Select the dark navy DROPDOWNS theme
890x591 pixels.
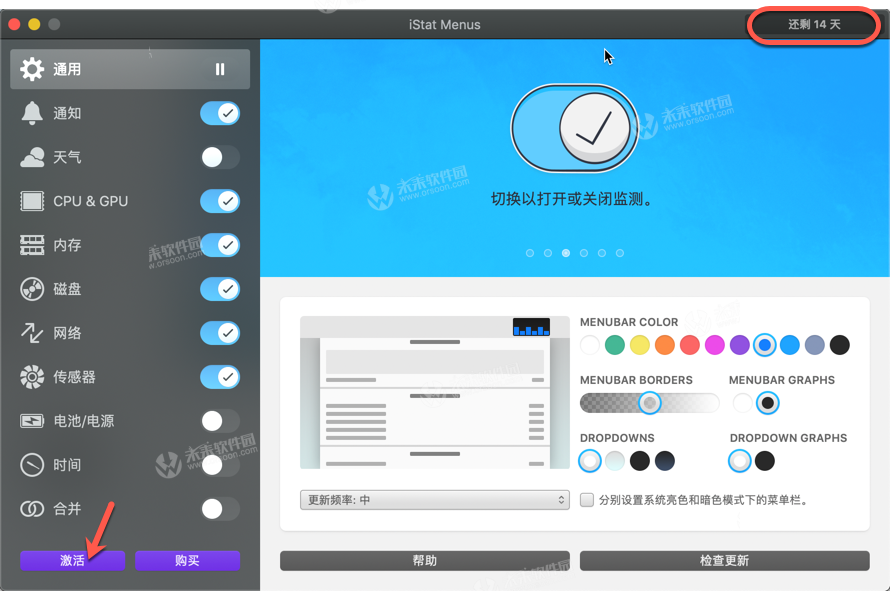(665, 461)
